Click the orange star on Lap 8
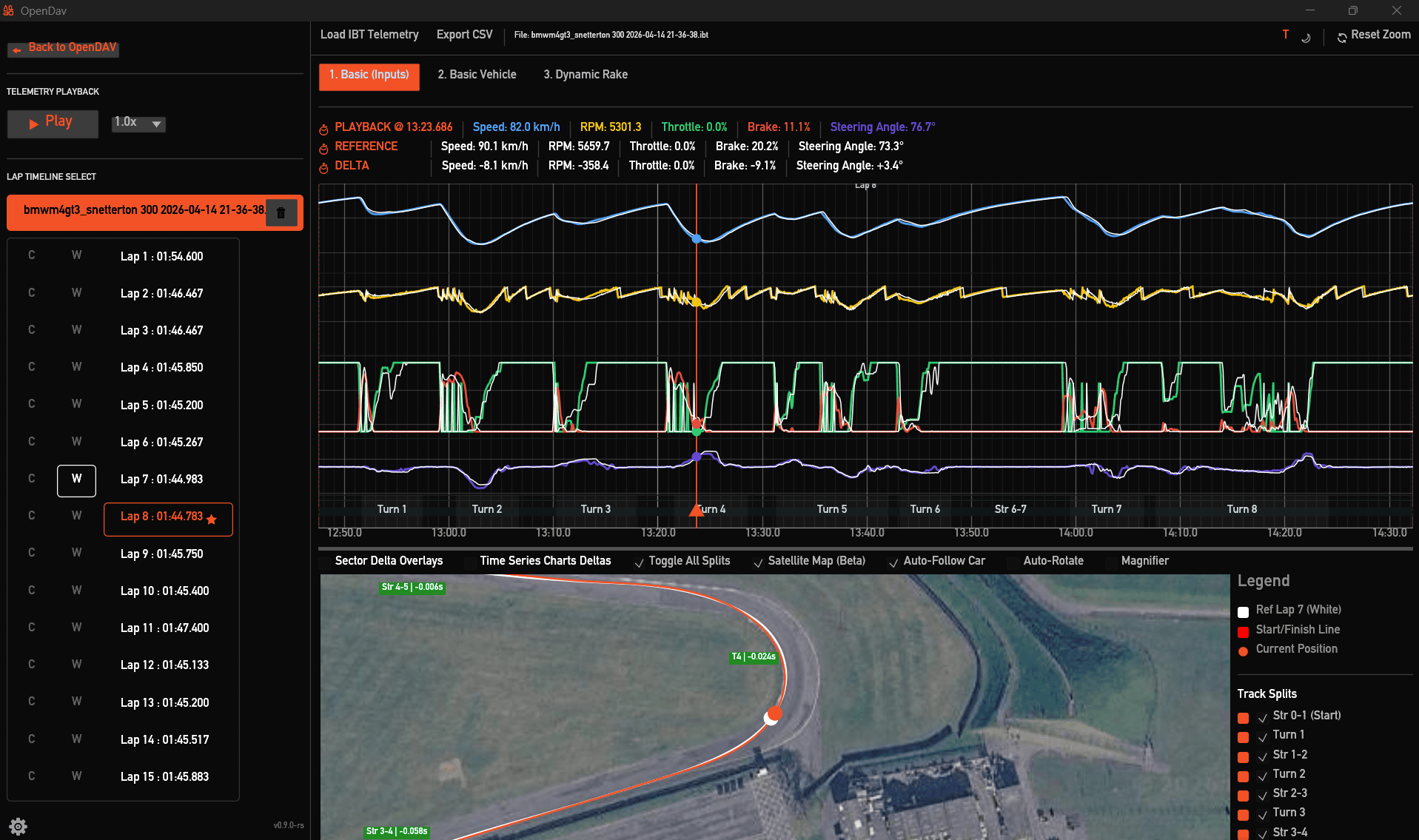The width and height of the screenshot is (1419, 840). coord(212,519)
